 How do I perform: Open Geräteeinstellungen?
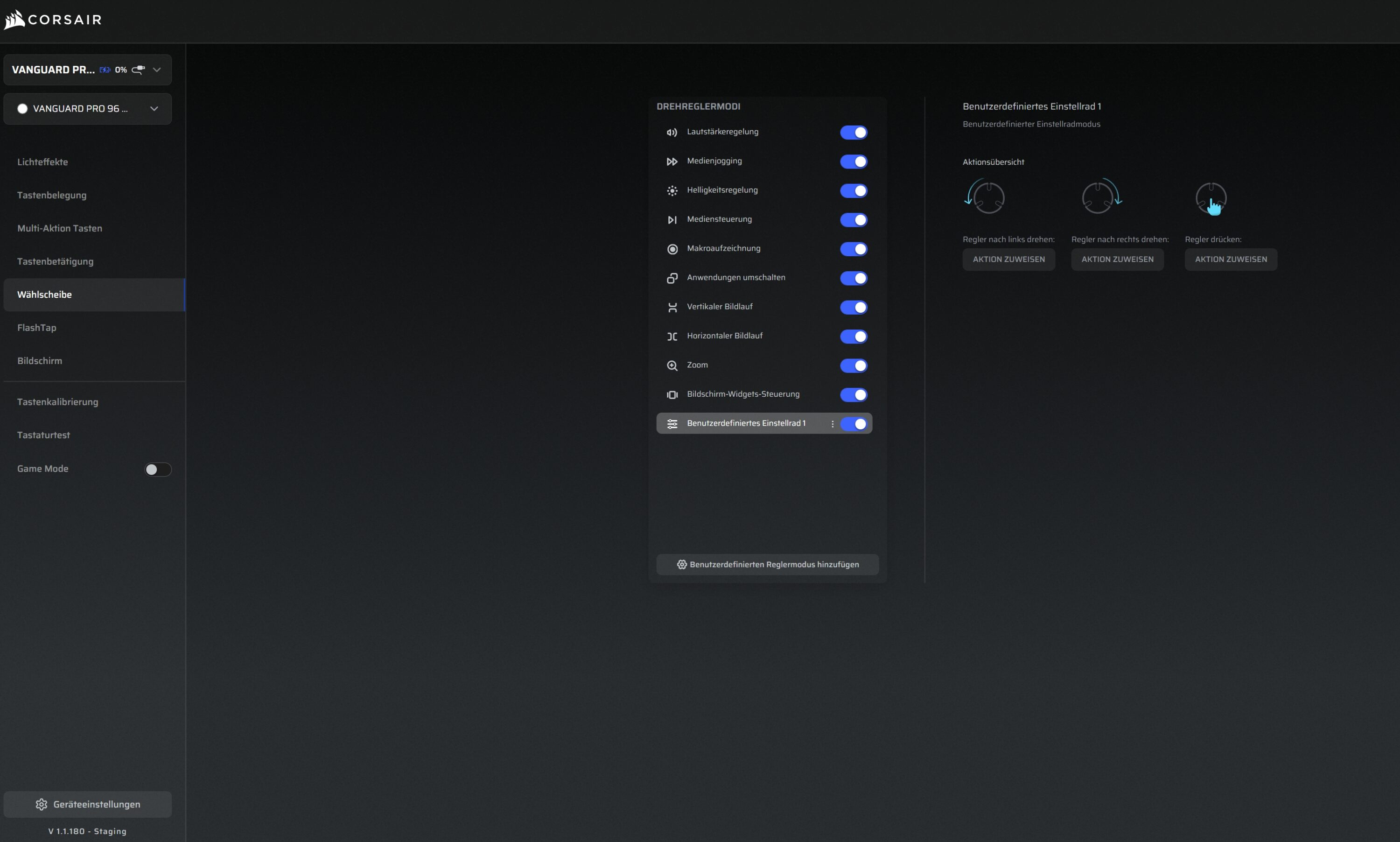pyautogui.click(x=87, y=805)
